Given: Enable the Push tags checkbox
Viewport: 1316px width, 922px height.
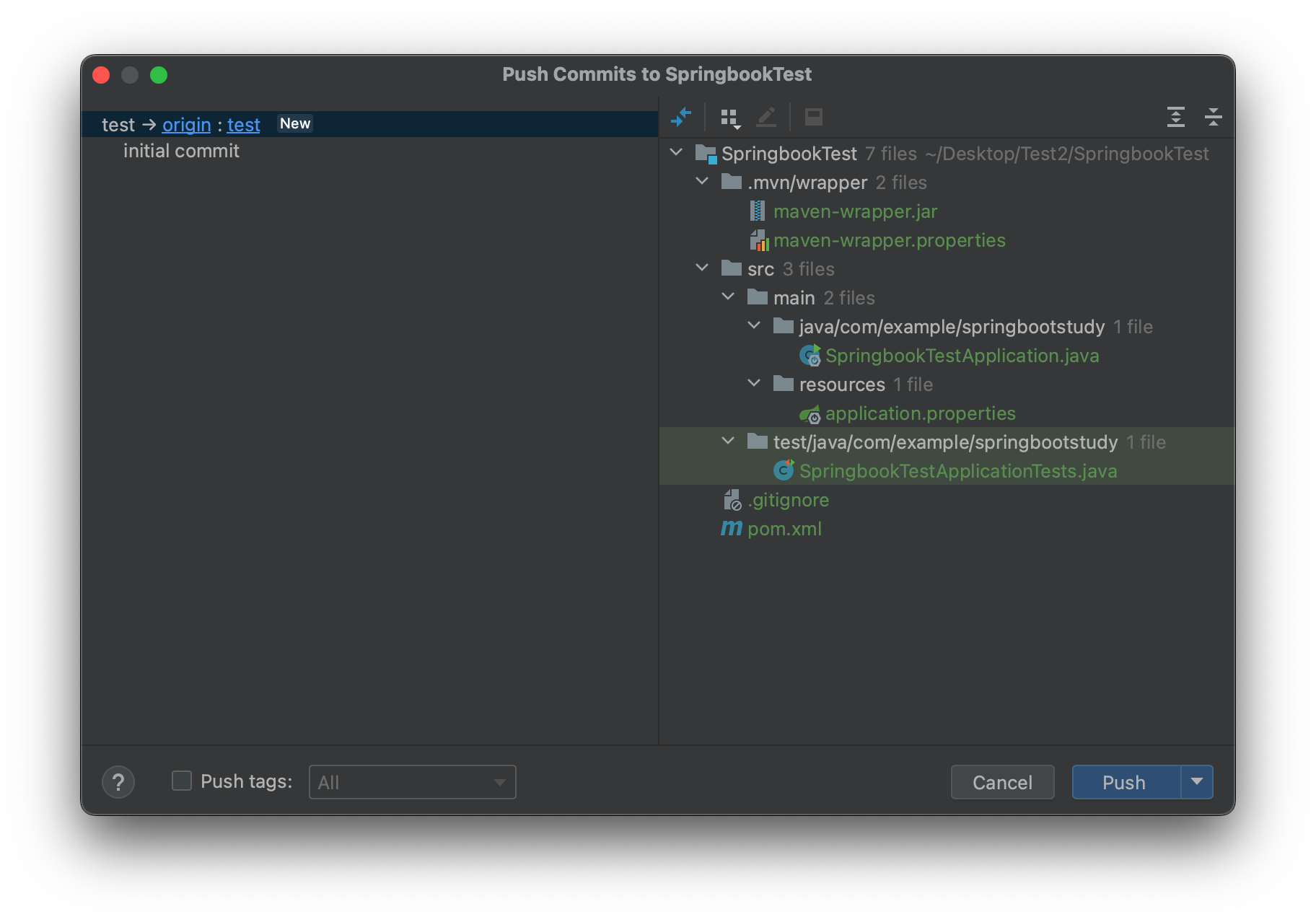Looking at the screenshot, I should (182, 781).
